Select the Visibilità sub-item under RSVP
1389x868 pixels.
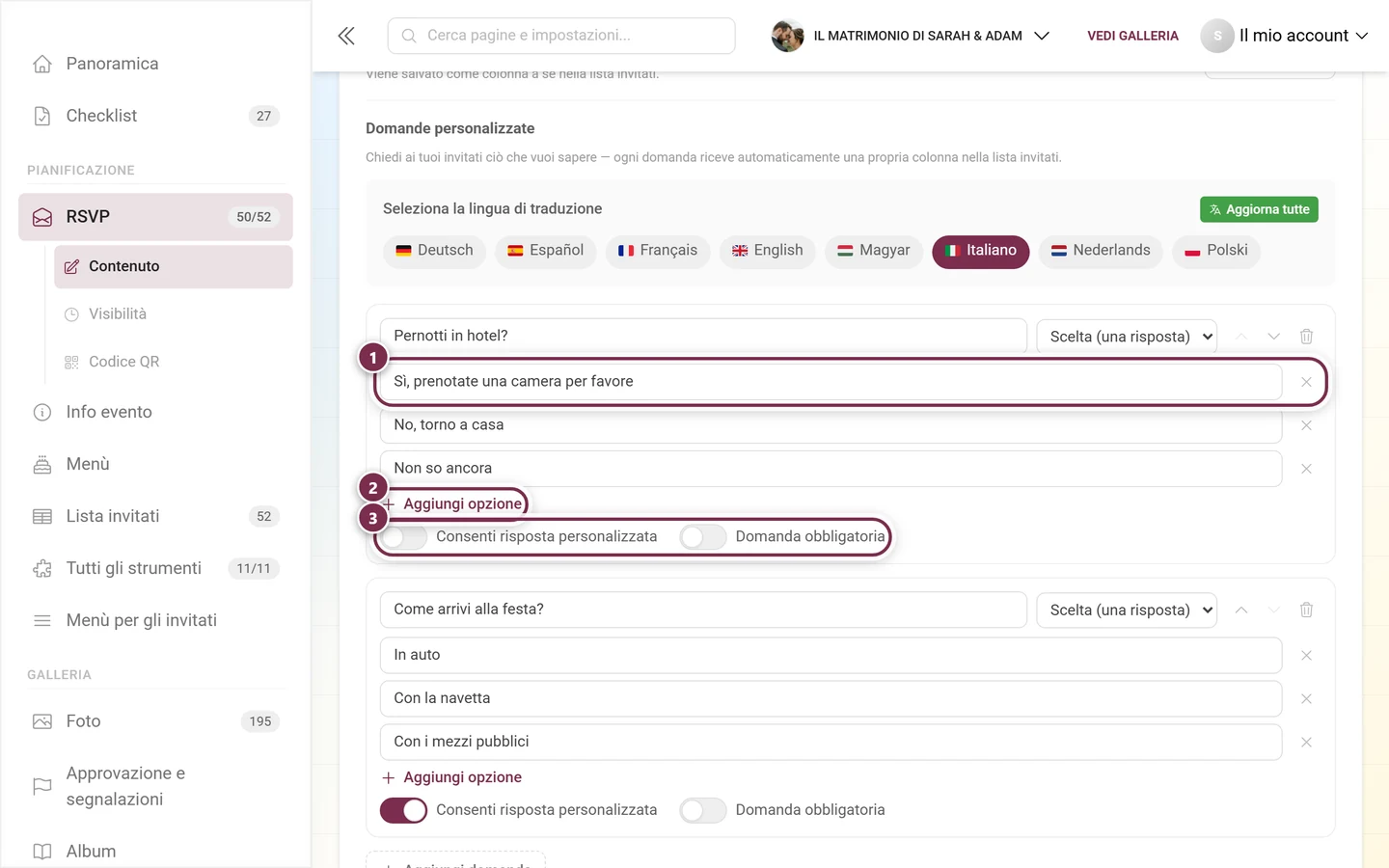tap(174, 314)
